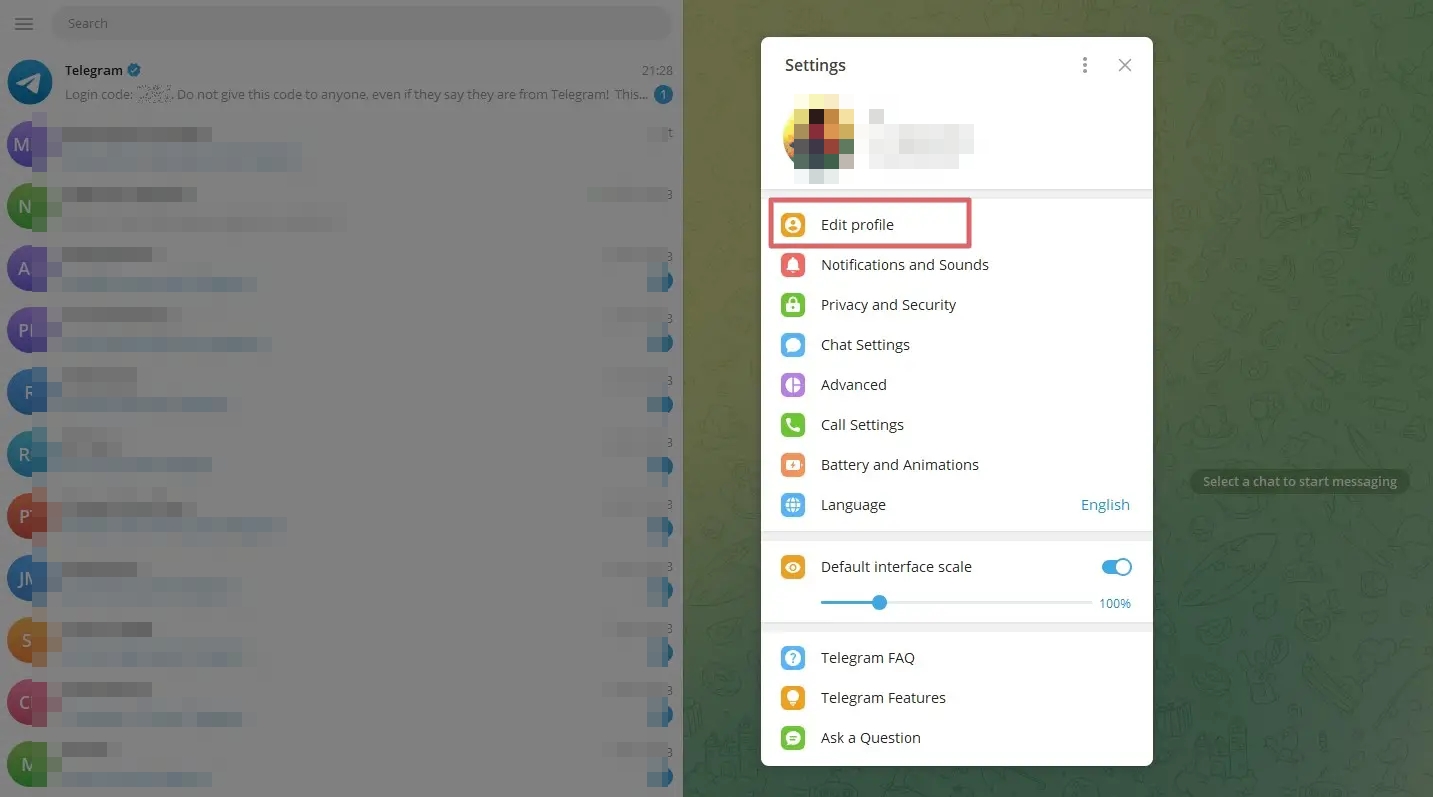Click the Edit profile icon
This screenshot has height=797, width=1433.
[x=793, y=225]
